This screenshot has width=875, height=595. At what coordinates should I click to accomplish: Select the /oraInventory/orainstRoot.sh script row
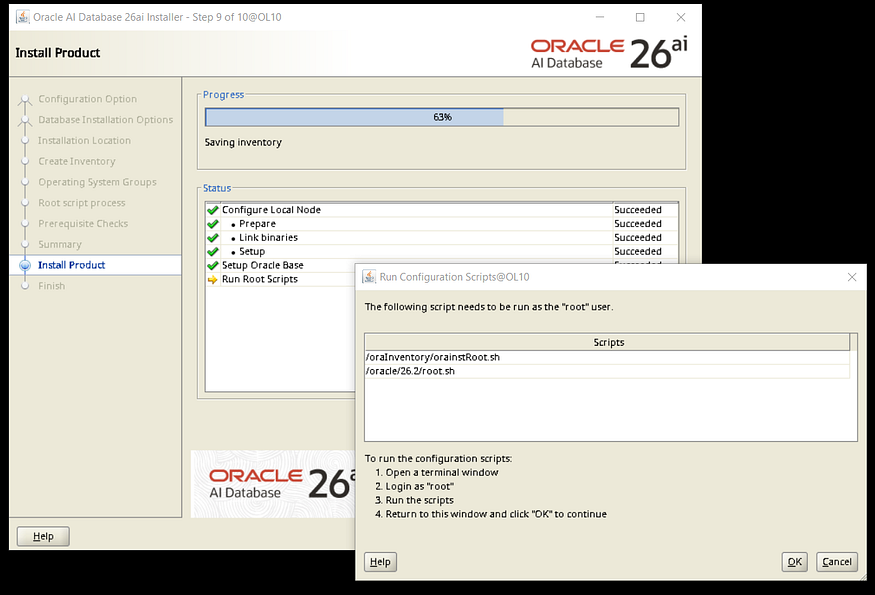pyautogui.click(x=607, y=357)
